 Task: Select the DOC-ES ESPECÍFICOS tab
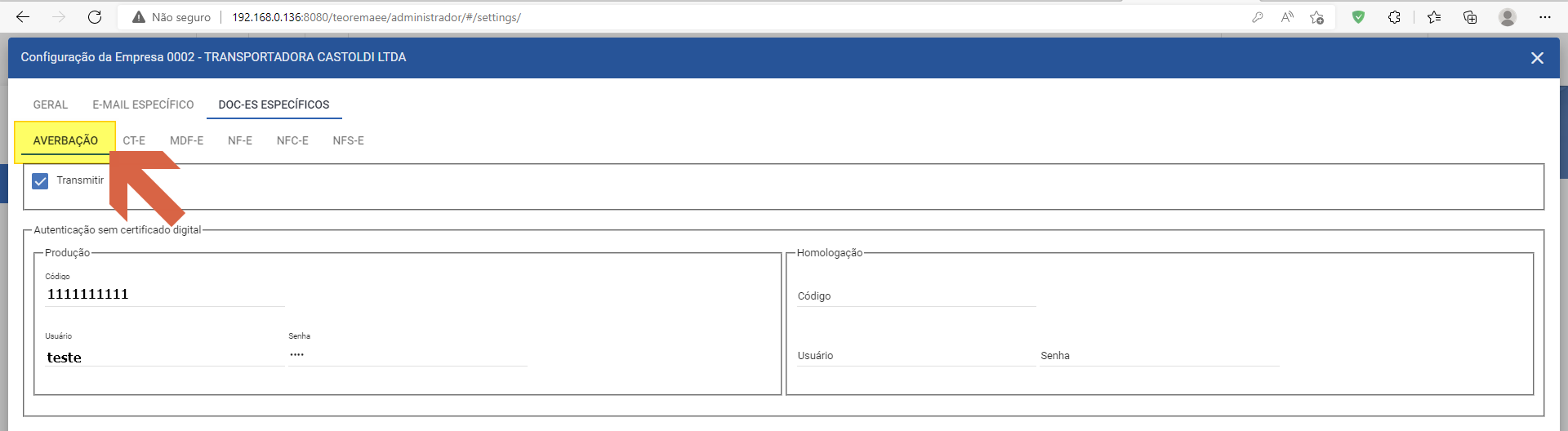(274, 104)
